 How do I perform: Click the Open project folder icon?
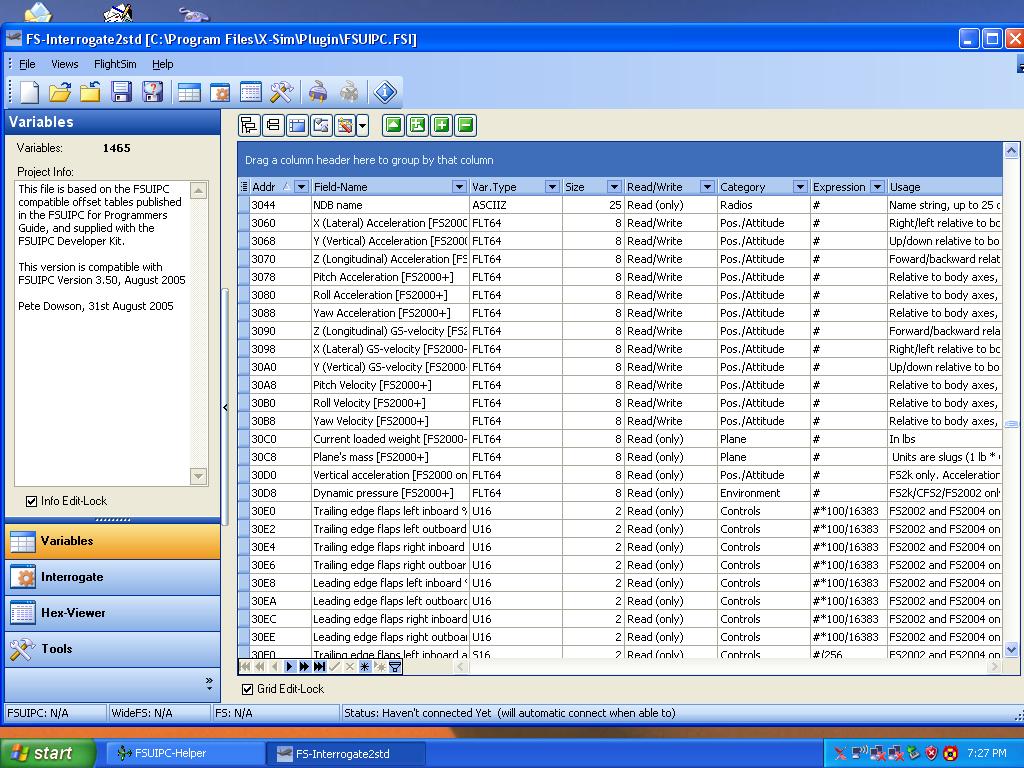pyautogui.click(x=59, y=92)
